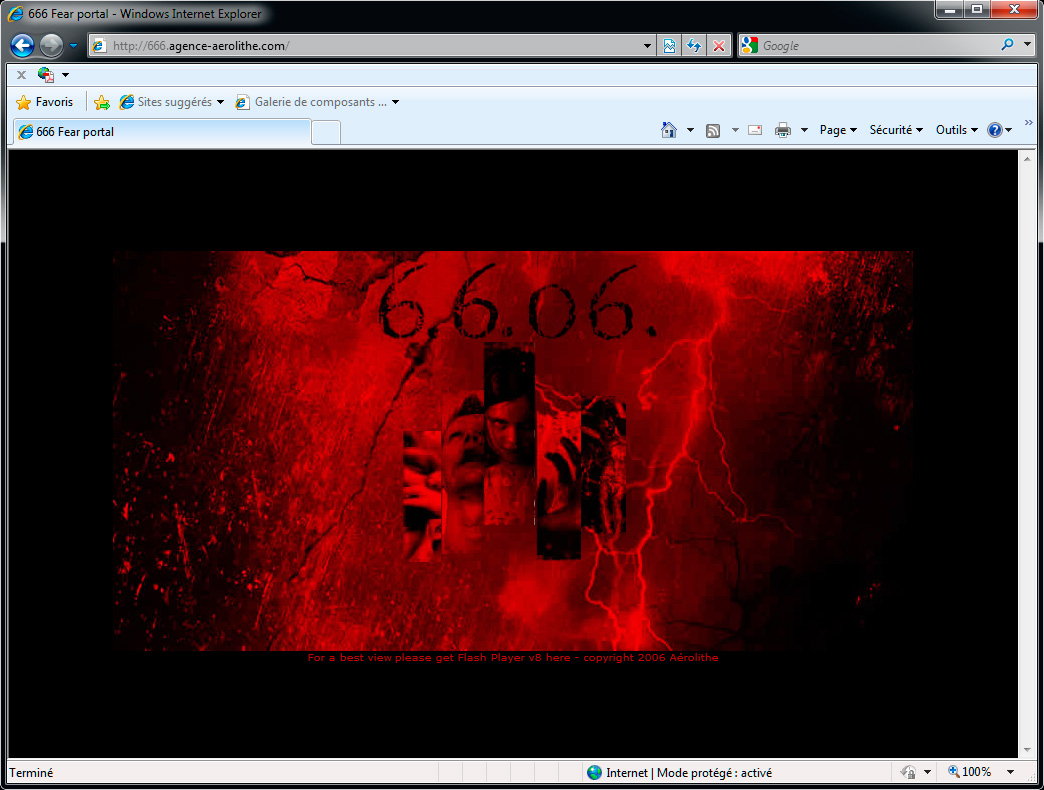
Task: Click the browser Back arrow button
Action: point(22,45)
